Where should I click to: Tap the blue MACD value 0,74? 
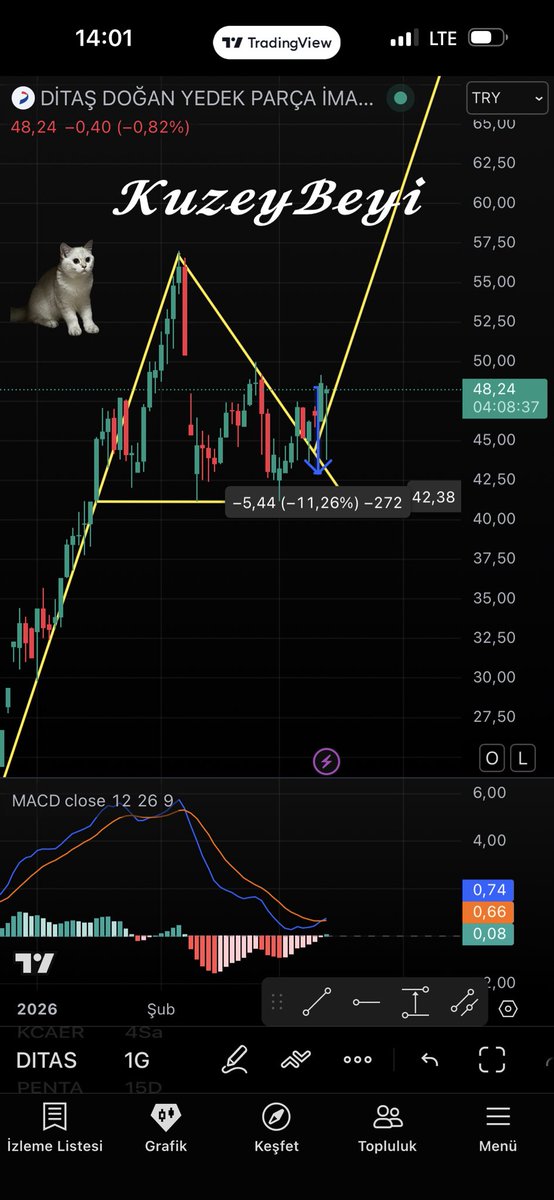(x=490, y=891)
